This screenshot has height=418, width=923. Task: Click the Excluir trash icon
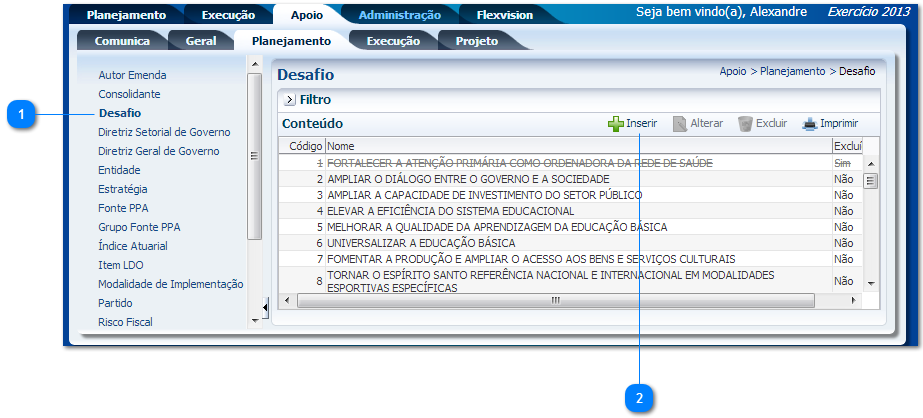coord(745,124)
